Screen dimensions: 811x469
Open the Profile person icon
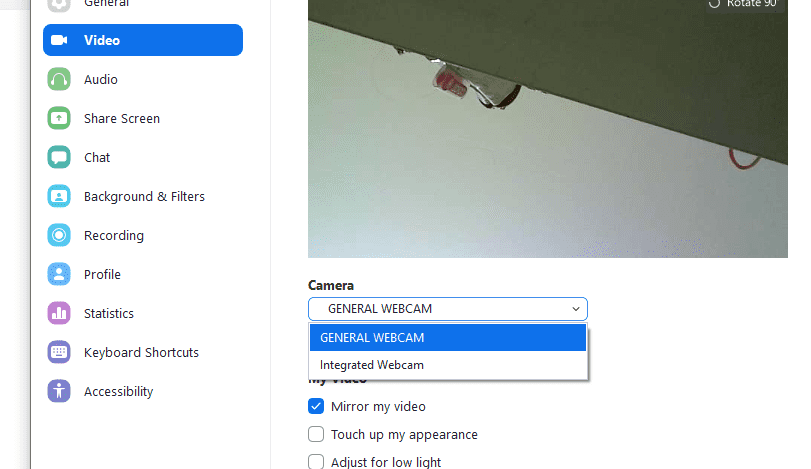(x=59, y=274)
